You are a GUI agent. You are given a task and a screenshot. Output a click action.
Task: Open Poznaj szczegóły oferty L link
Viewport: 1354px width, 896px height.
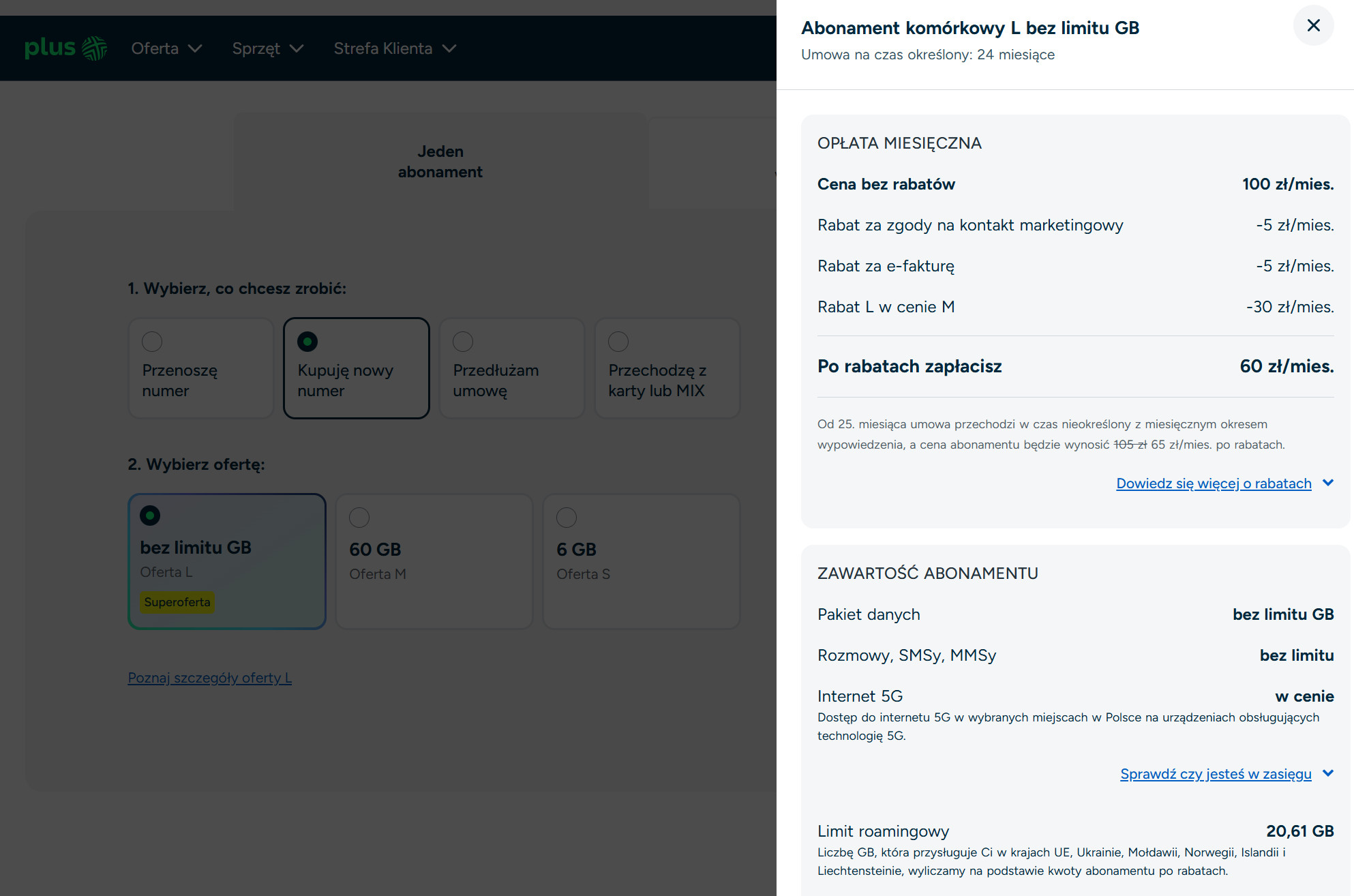pos(209,678)
